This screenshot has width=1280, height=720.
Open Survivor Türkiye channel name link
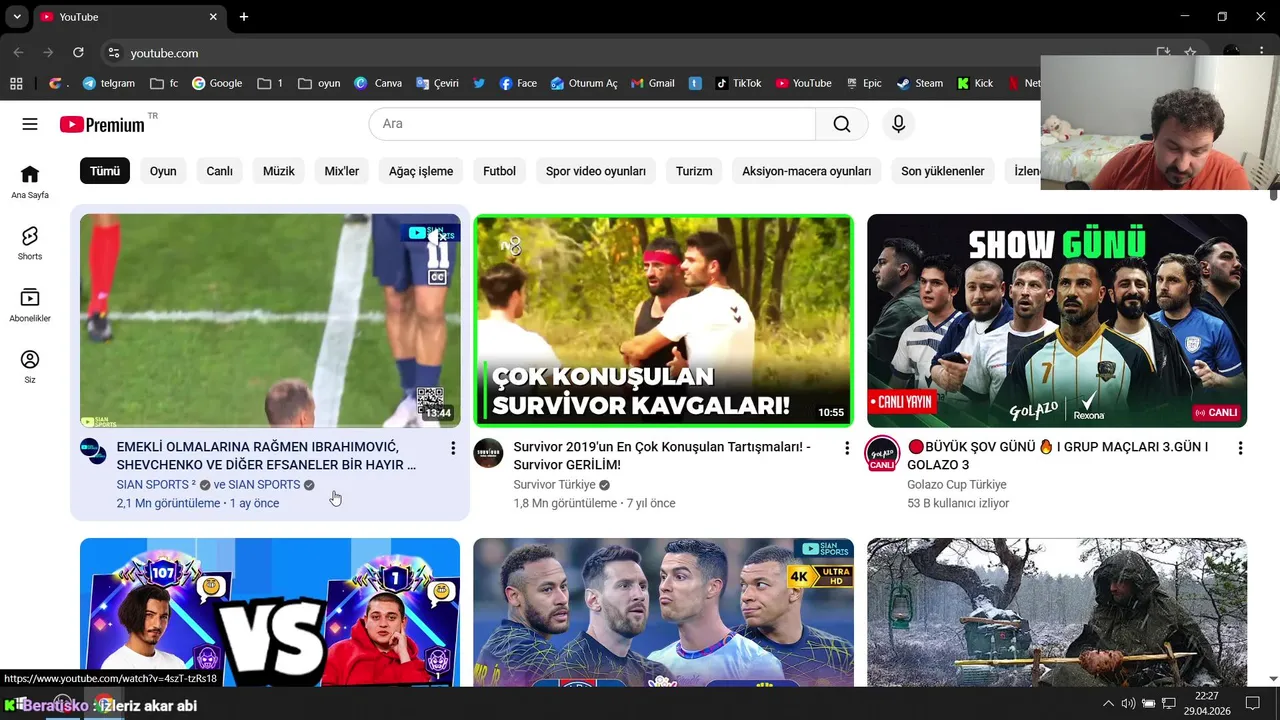pyautogui.click(x=554, y=485)
